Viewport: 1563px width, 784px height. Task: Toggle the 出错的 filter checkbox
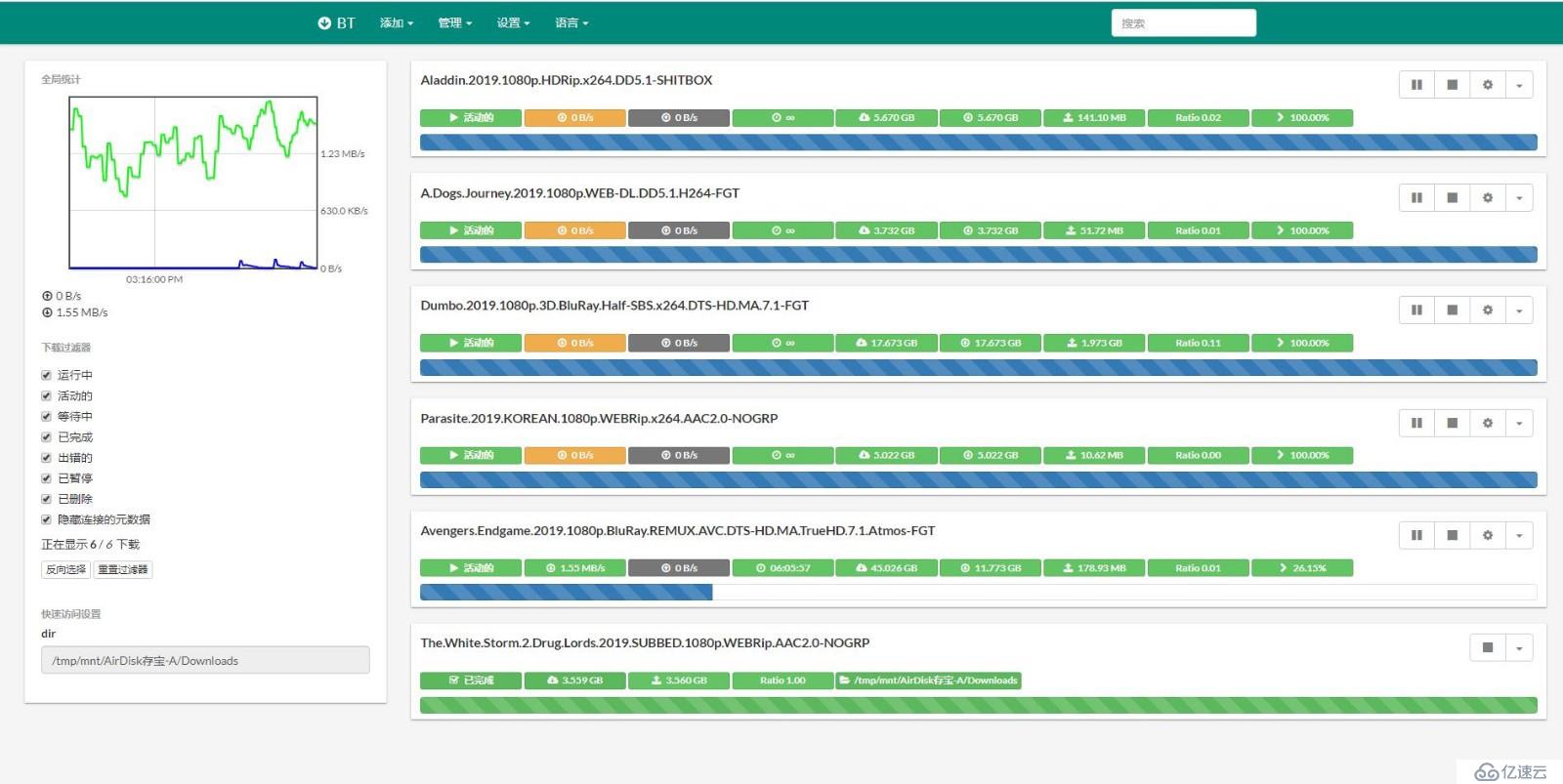(46, 458)
